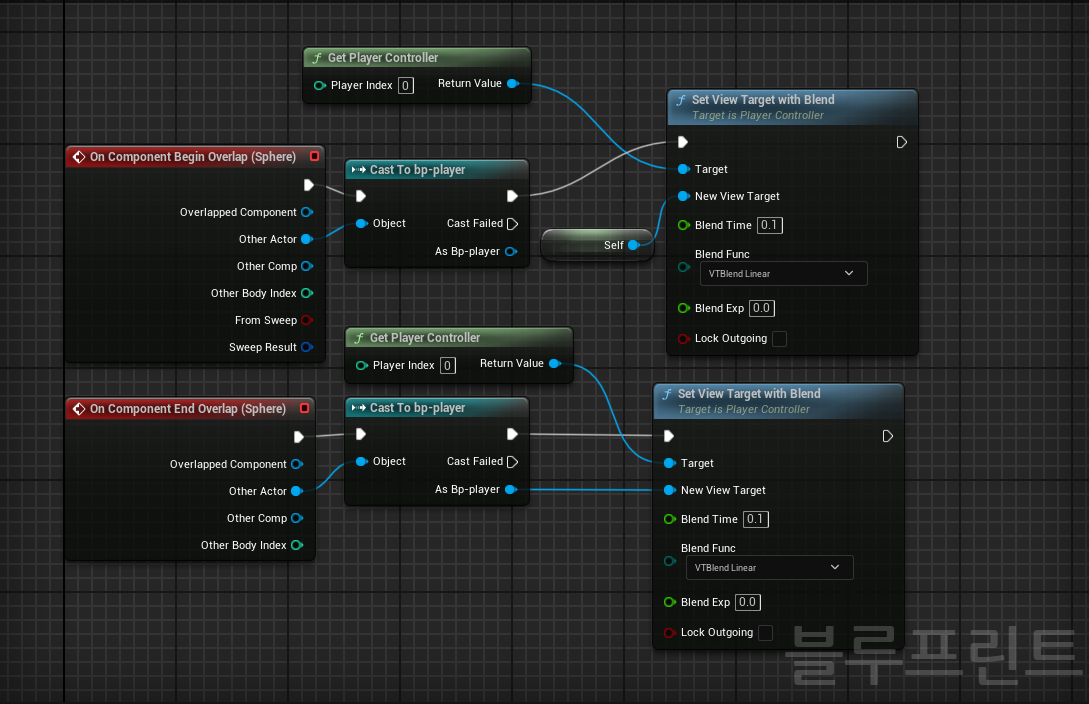The image size is (1089, 704).
Task: Click Player Index pin on lower Get Player Controller
Action: click(x=362, y=365)
